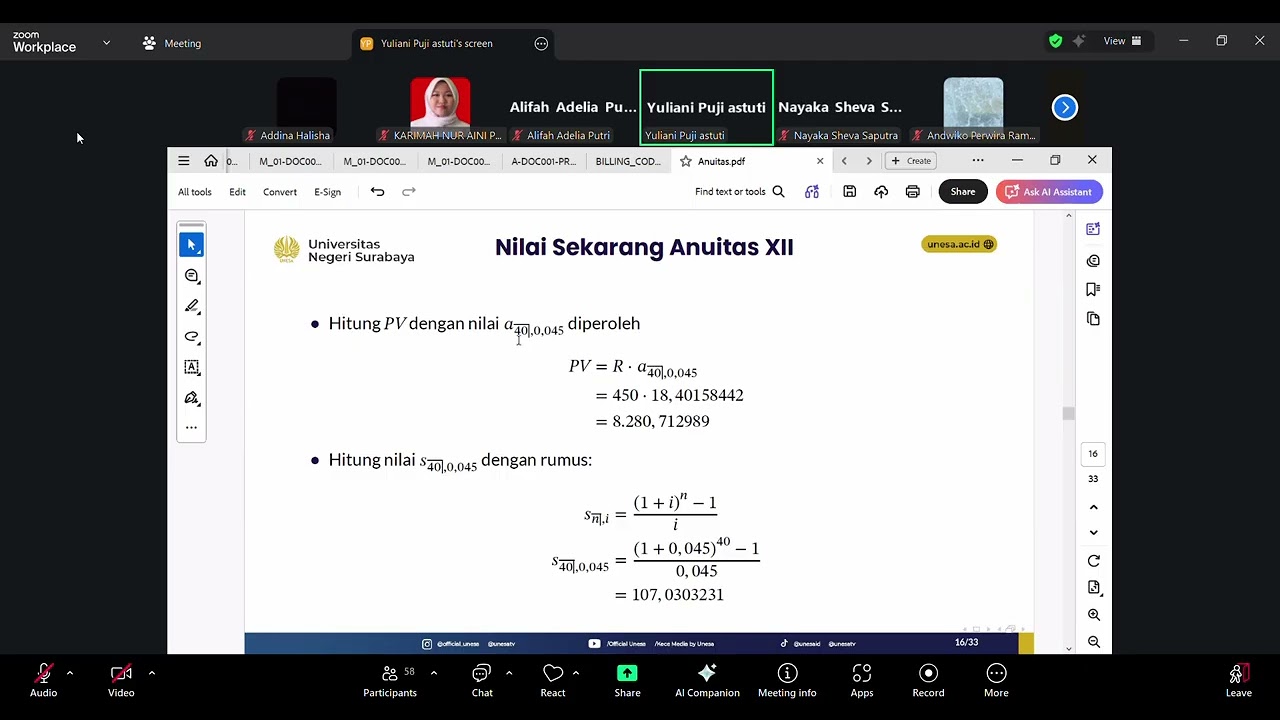Open more quick tools ellipsis
1280x720 pixels.
191,427
